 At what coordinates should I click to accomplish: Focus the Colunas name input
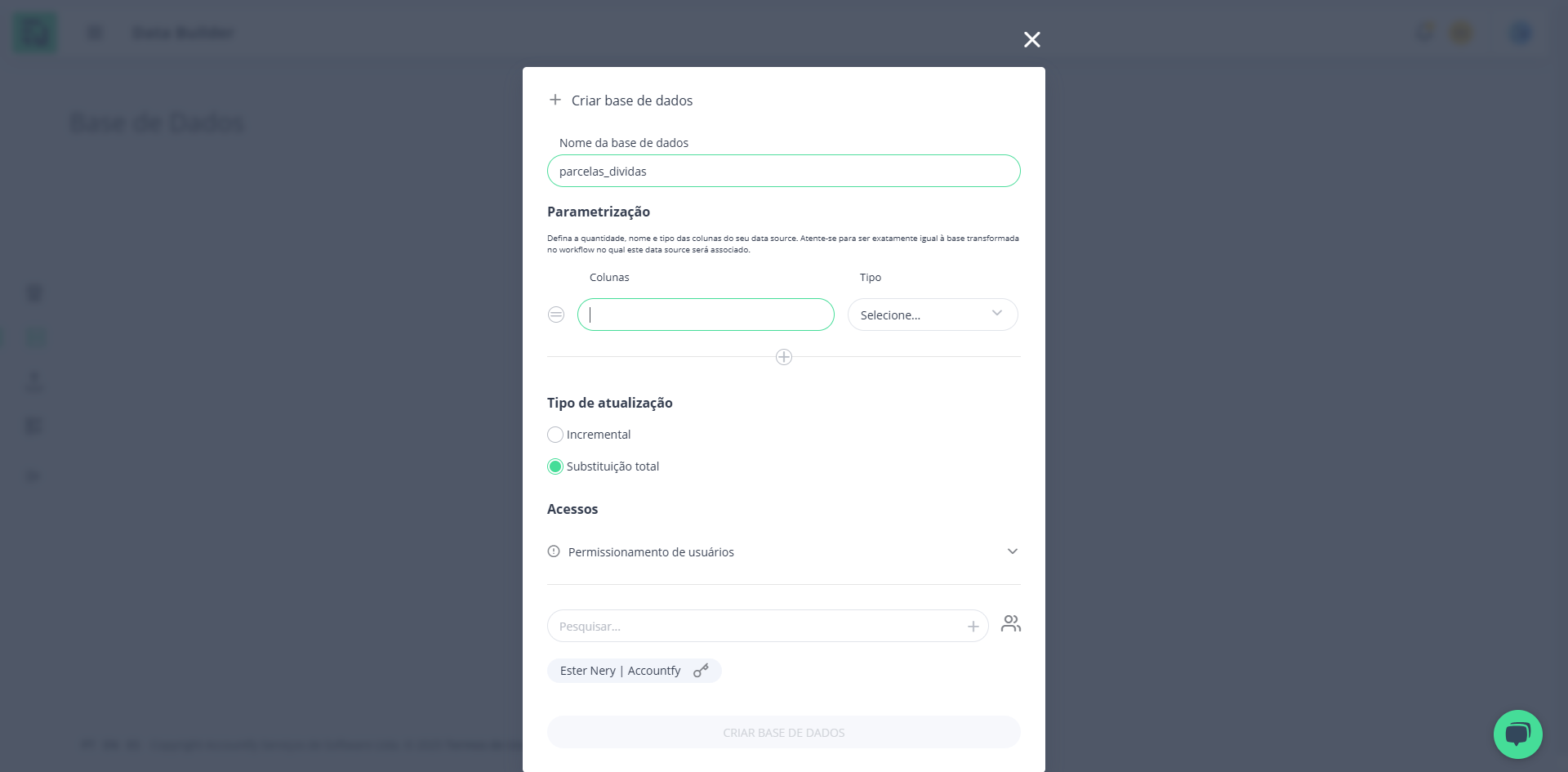click(x=706, y=315)
